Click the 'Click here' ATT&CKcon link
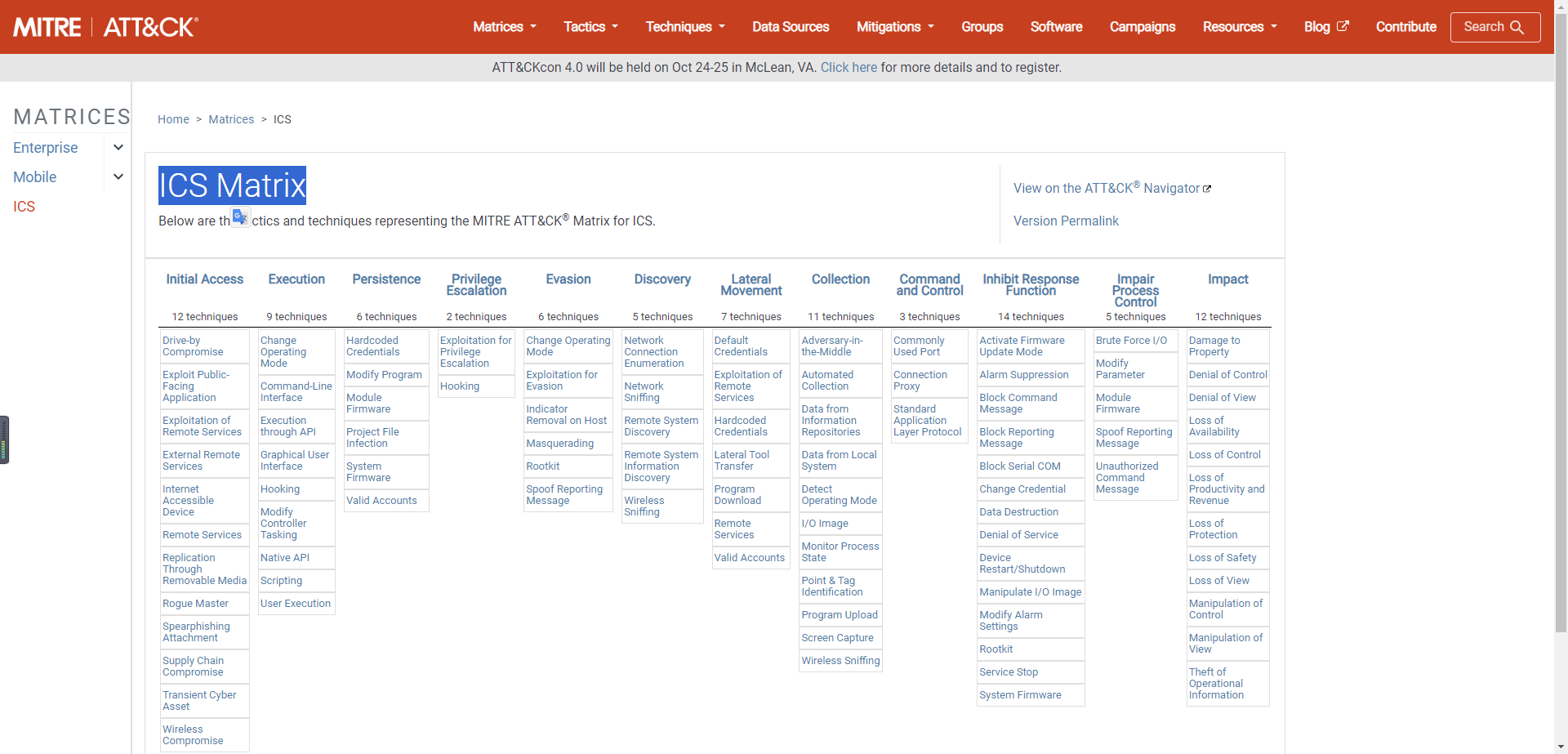Screen dimensions: 1568x754 849,68
